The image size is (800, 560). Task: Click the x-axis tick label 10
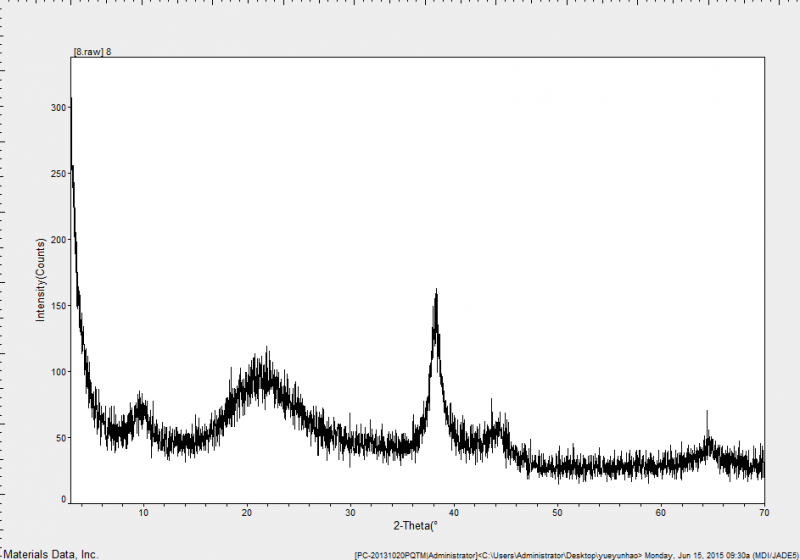143,513
